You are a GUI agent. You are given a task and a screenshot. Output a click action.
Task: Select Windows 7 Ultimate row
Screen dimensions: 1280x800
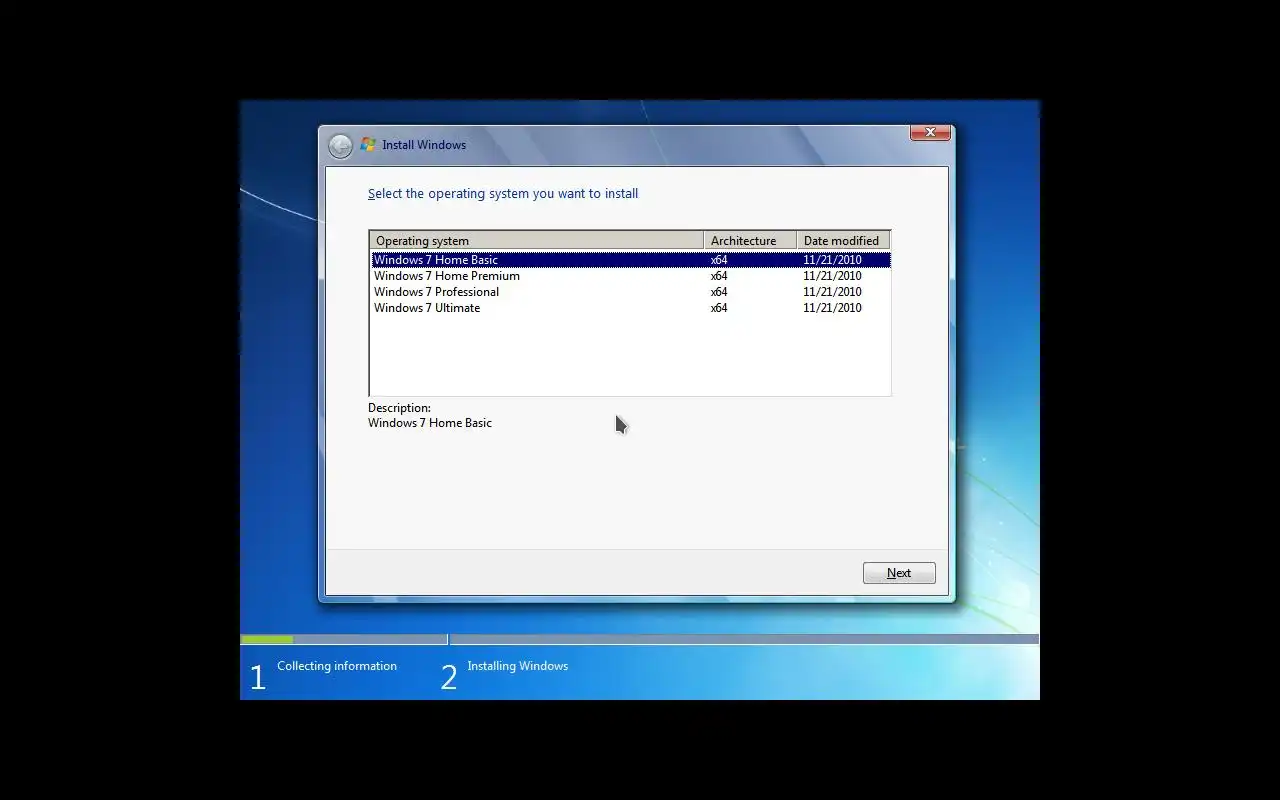(630, 308)
